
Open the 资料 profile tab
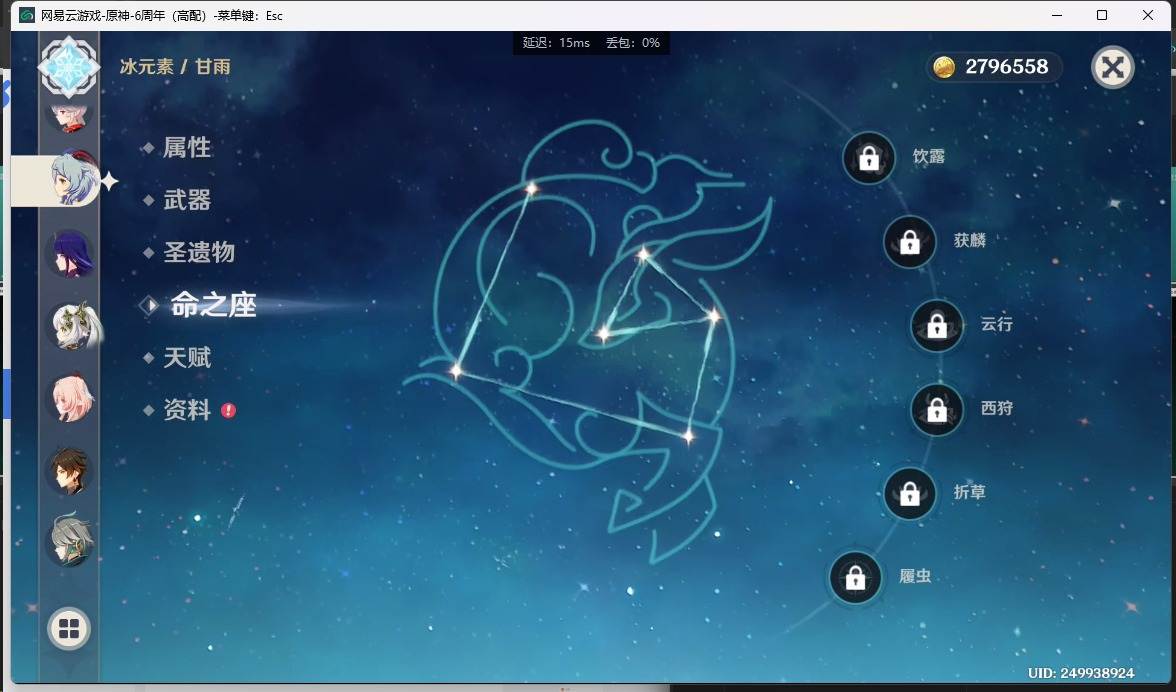[187, 410]
